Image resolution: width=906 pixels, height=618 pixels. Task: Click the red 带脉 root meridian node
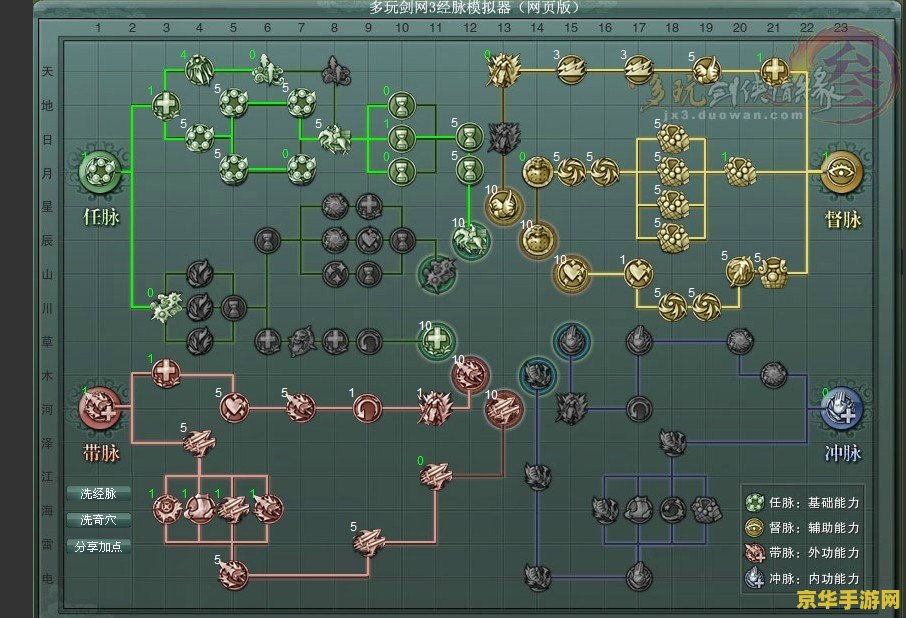pyautogui.click(x=100, y=408)
